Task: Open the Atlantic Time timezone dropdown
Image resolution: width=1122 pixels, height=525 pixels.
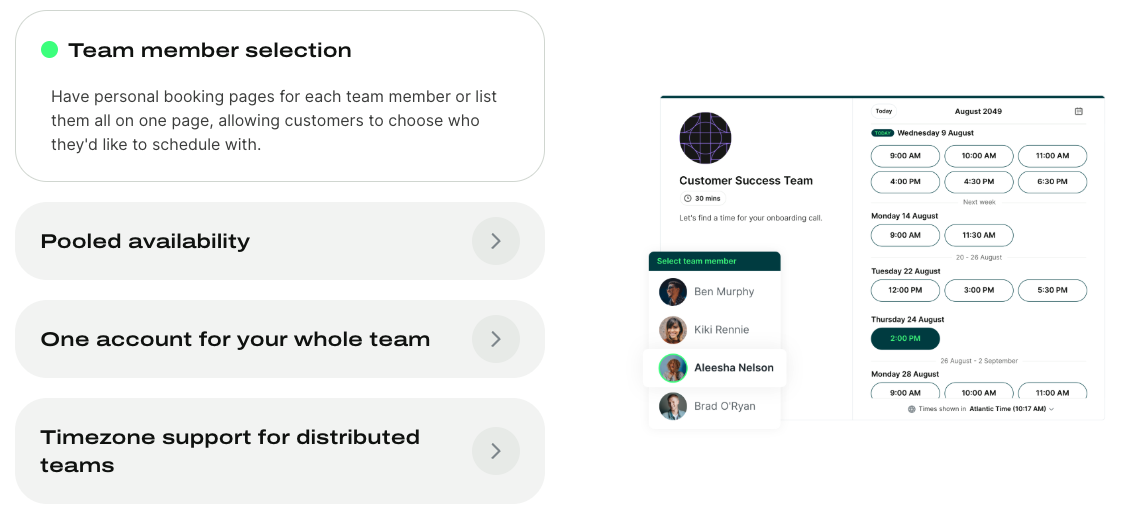Action: coord(1011,409)
